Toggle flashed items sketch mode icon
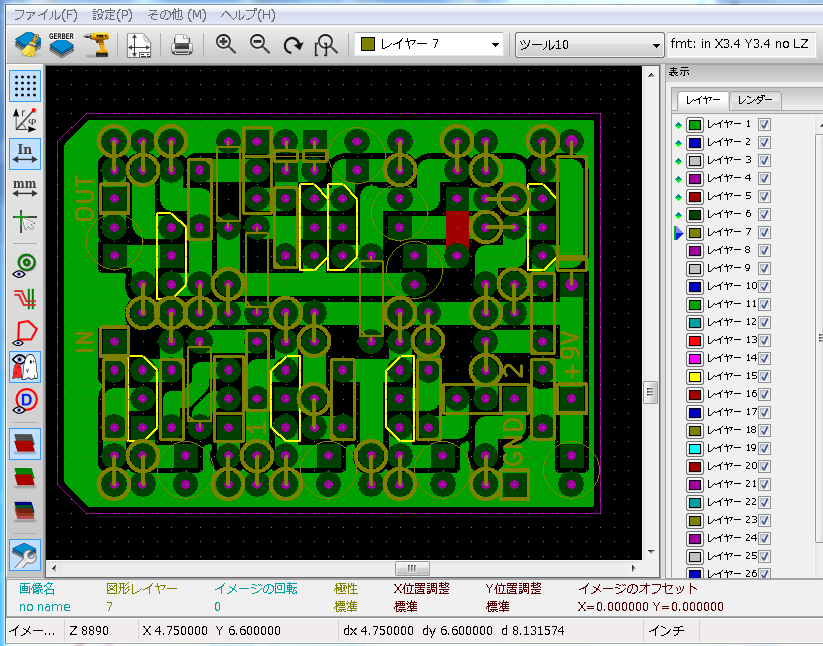Viewport: 823px width, 646px height. (25, 265)
